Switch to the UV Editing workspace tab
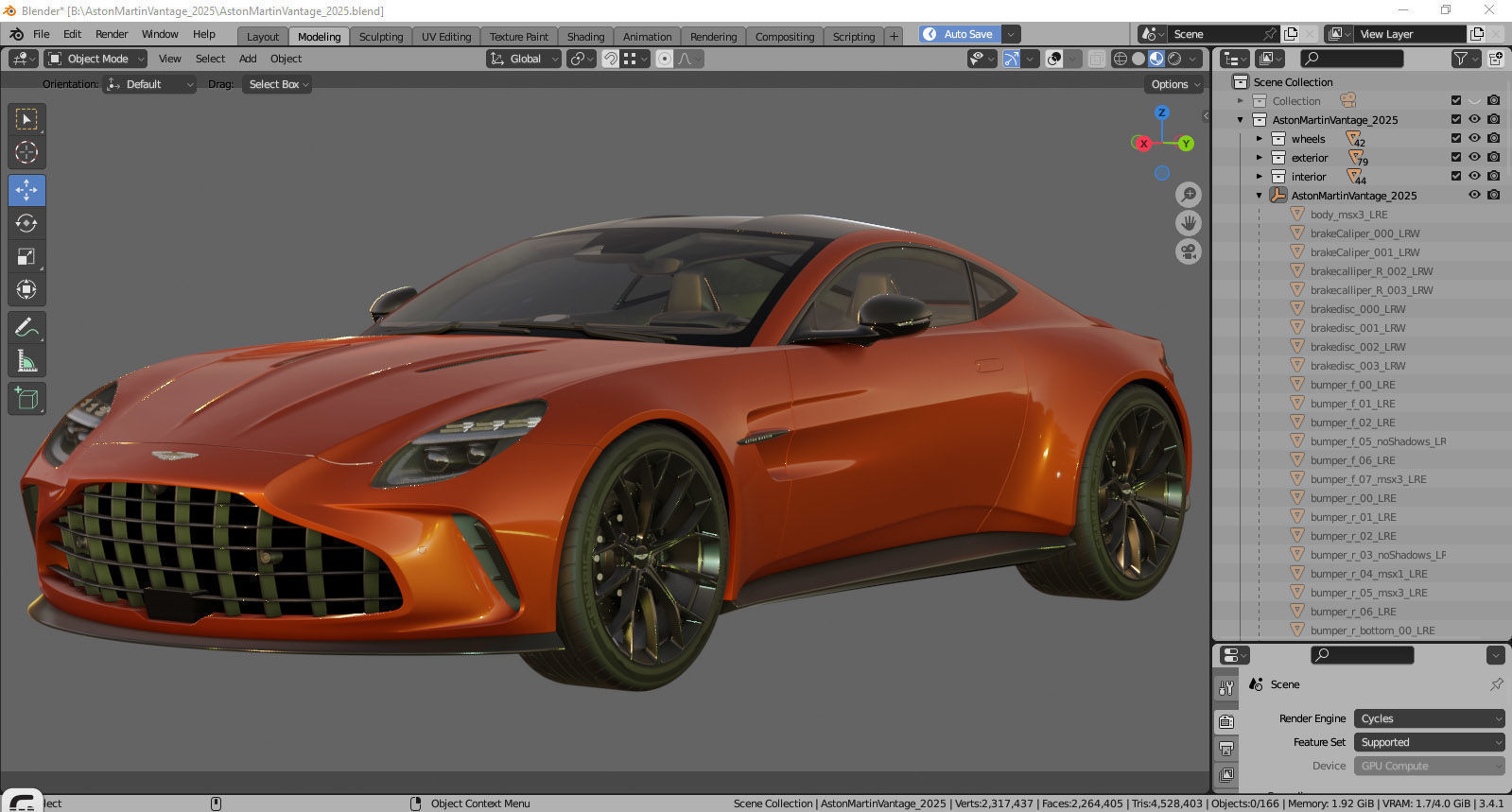 pyautogui.click(x=446, y=37)
